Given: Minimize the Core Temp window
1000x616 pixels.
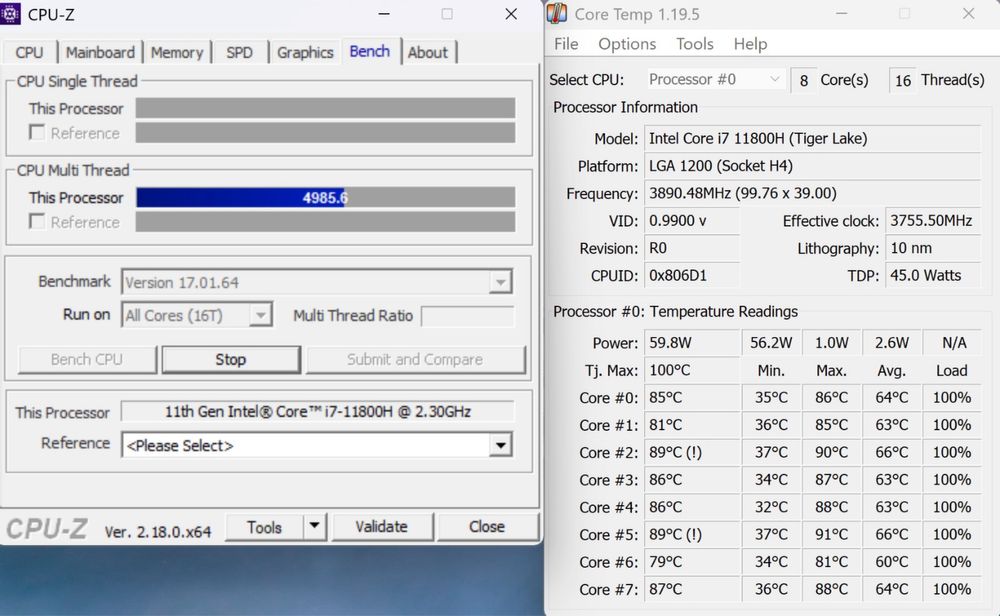Looking at the screenshot, I should 842,13.
